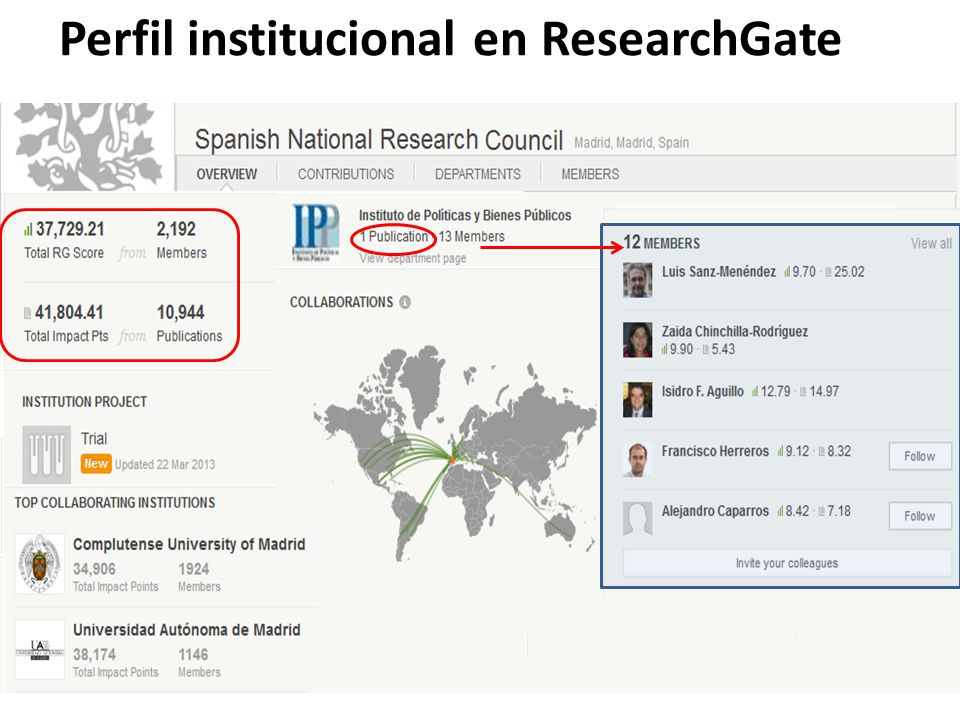960x720 pixels.
Task: Open the Trial institution project icon
Action: (x=47, y=454)
